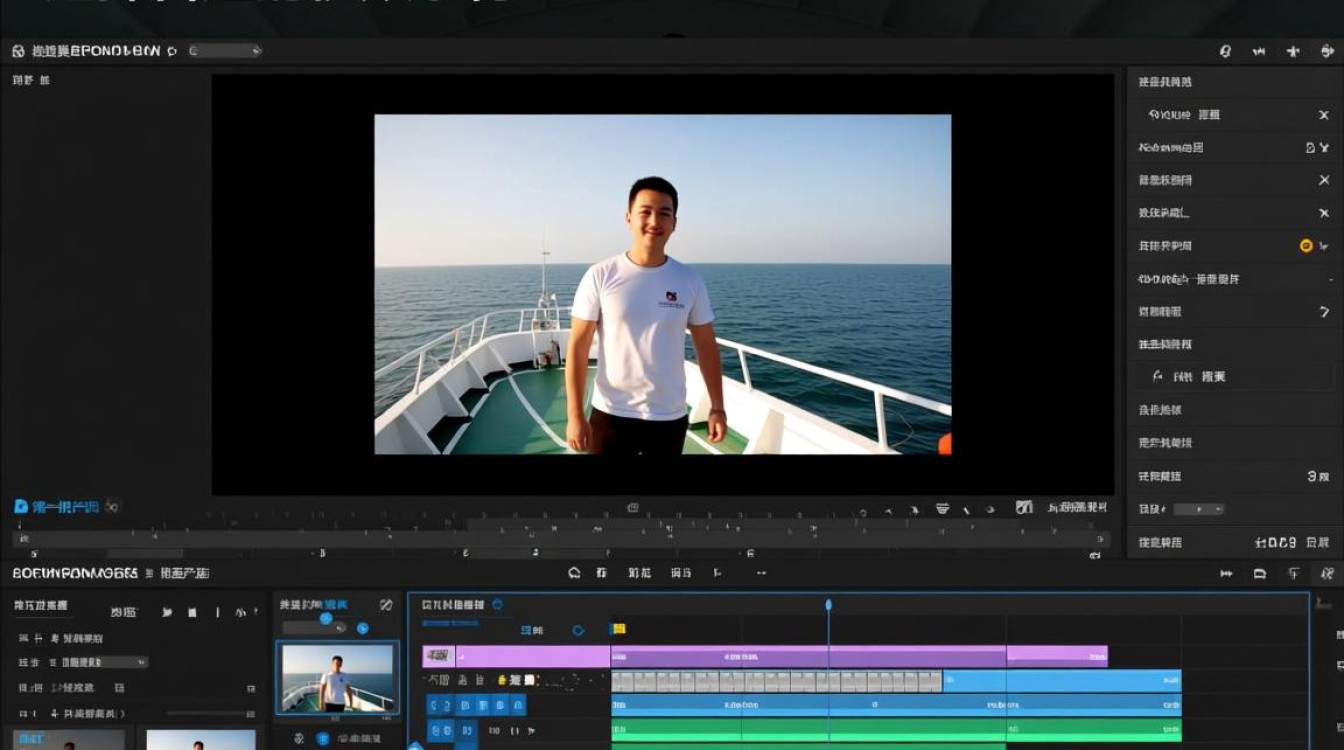The image size is (1344, 750).
Task: Open the small dropdown near the properties panel bottom
Action: click(1198, 509)
